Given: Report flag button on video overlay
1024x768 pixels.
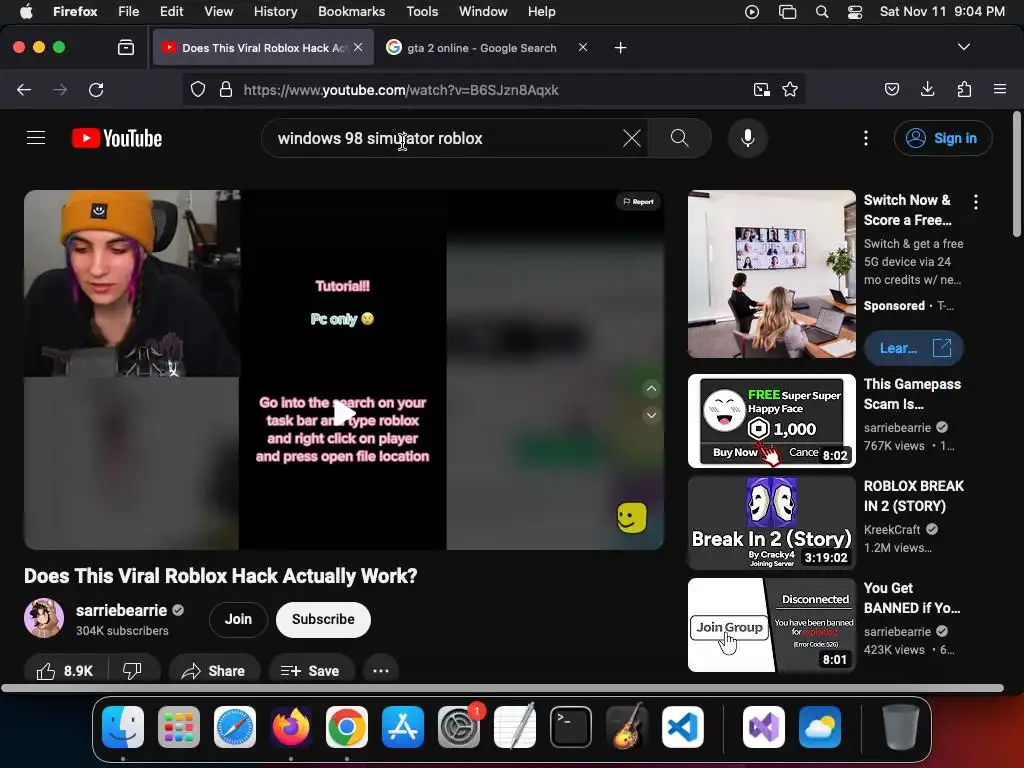Looking at the screenshot, I should 638,202.
